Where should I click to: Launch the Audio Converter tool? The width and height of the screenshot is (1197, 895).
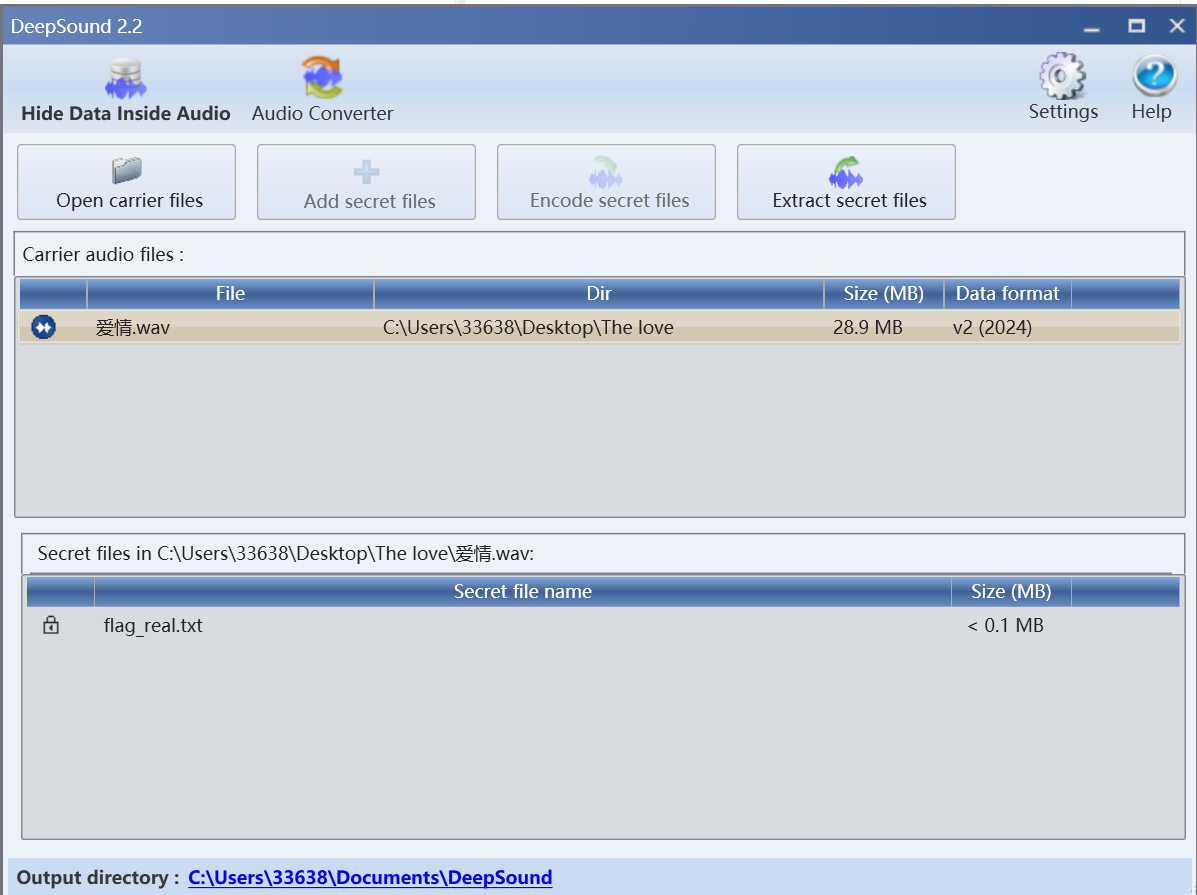pyautogui.click(x=322, y=90)
